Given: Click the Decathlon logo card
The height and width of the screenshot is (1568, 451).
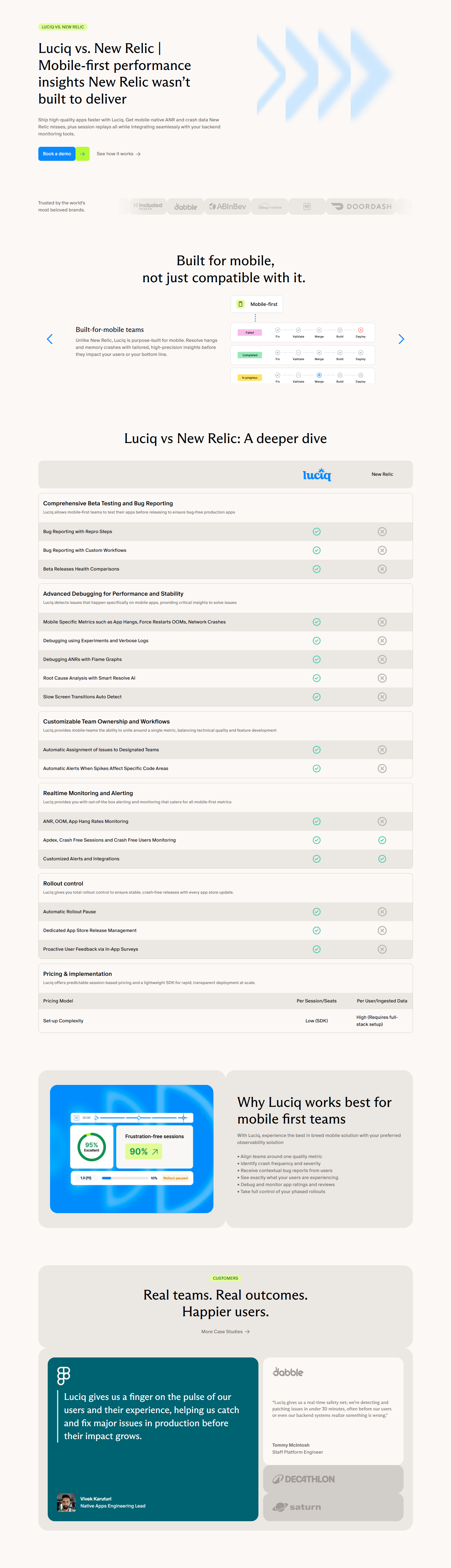Looking at the screenshot, I should click(x=333, y=1479).
